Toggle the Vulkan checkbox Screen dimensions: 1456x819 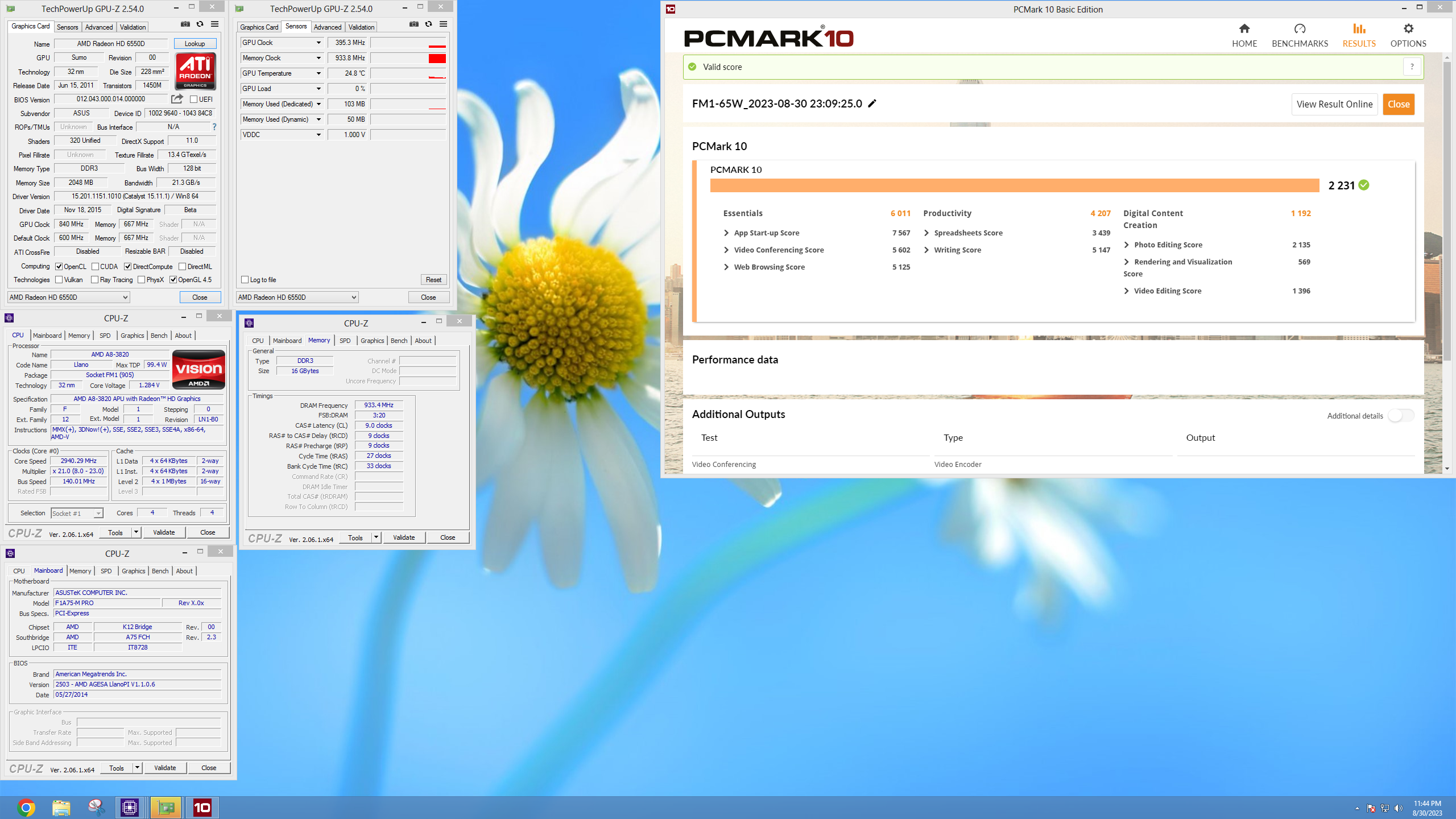pos(59,279)
